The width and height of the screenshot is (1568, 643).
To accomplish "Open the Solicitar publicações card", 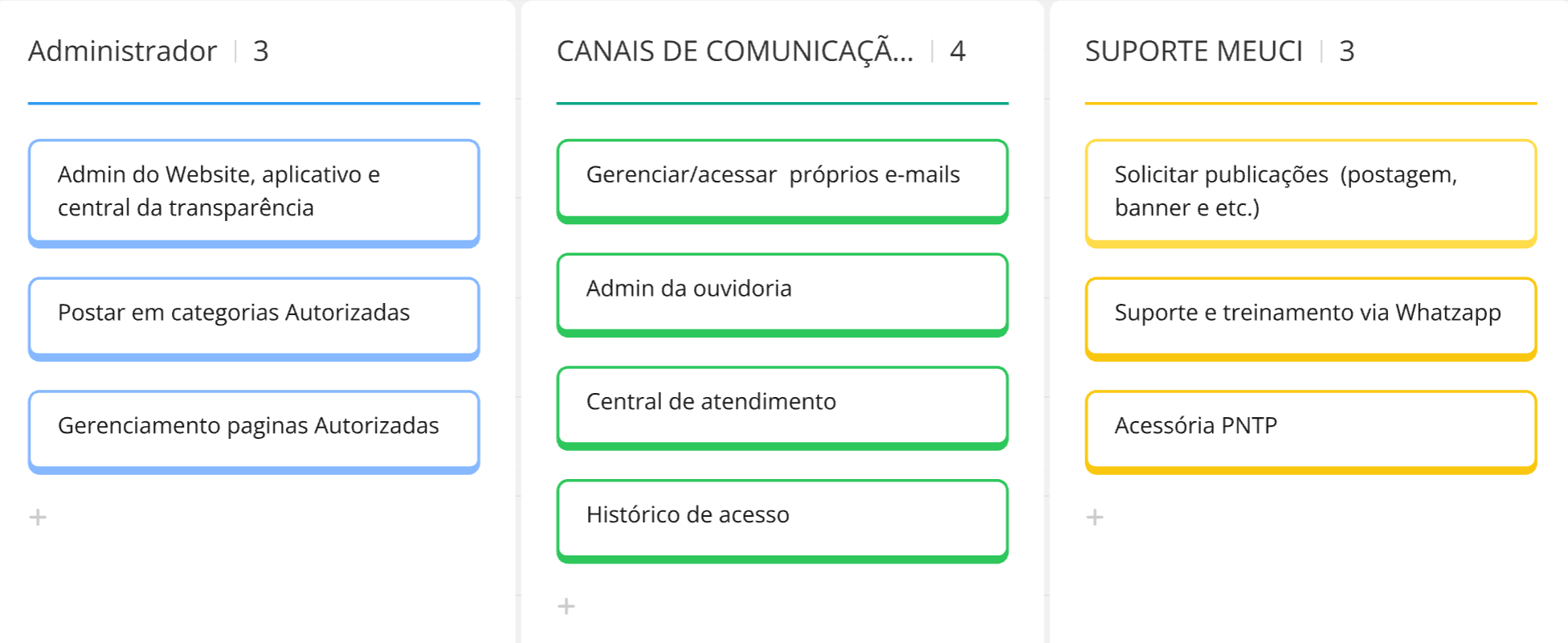I will (1310, 191).
